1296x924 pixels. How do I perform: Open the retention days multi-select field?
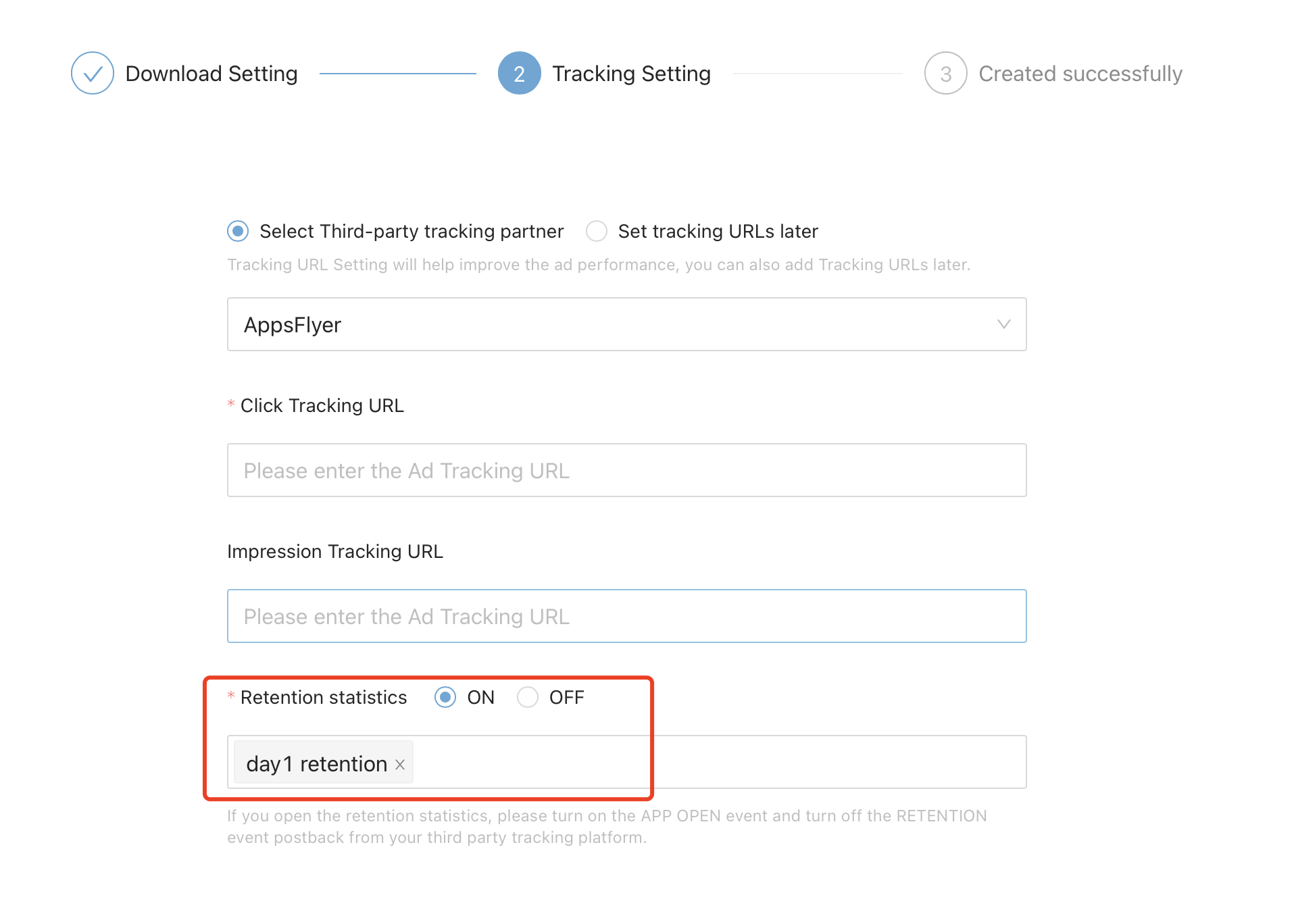click(626, 762)
